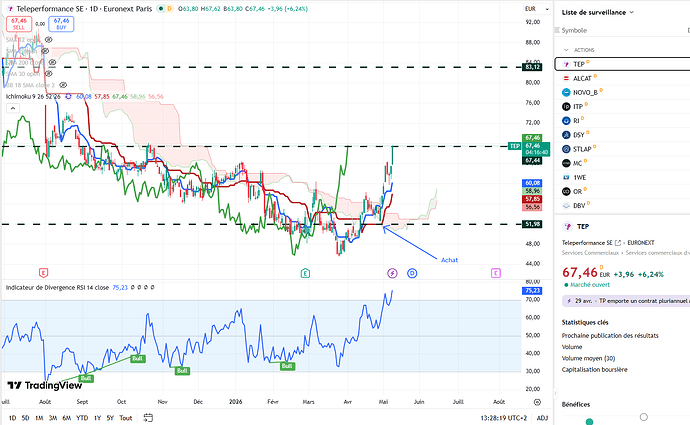Viewport: 690px width, 425px height.
Task: Select the 6M time range
Action: coord(67,418)
